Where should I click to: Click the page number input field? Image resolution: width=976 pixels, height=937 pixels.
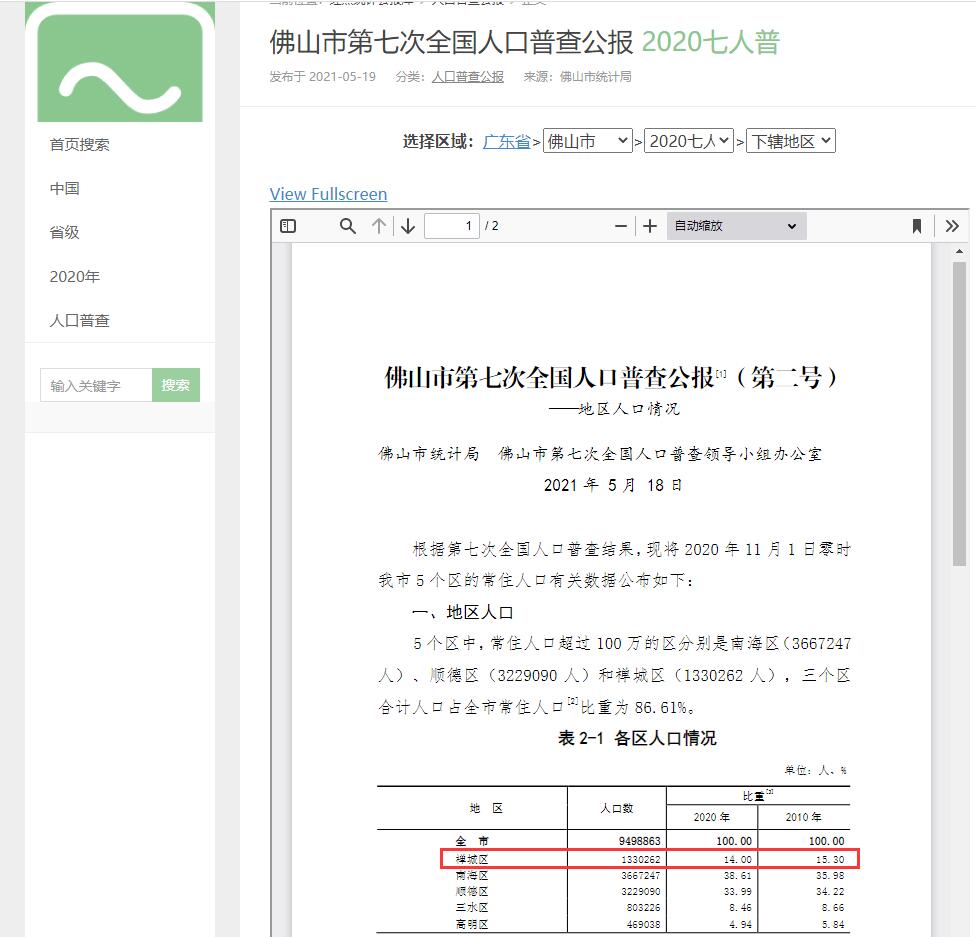pos(452,225)
